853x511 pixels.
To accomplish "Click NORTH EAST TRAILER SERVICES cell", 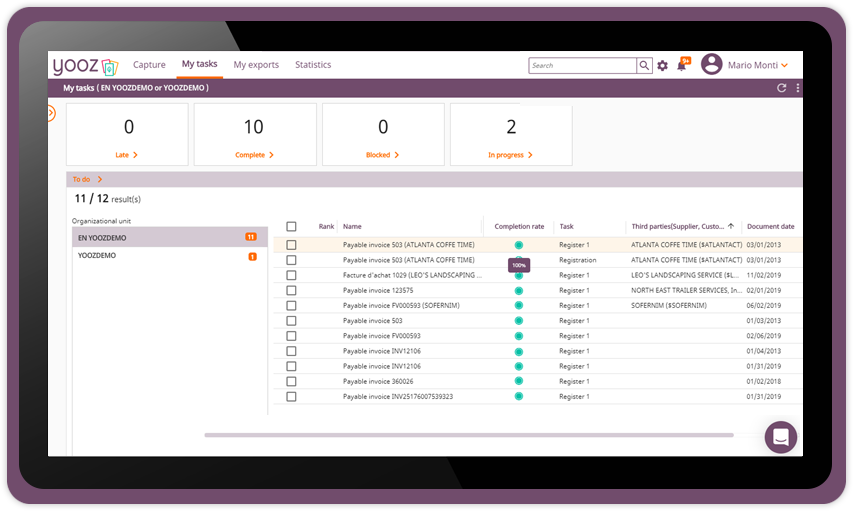I will pyautogui.click(x=686, y=291).
